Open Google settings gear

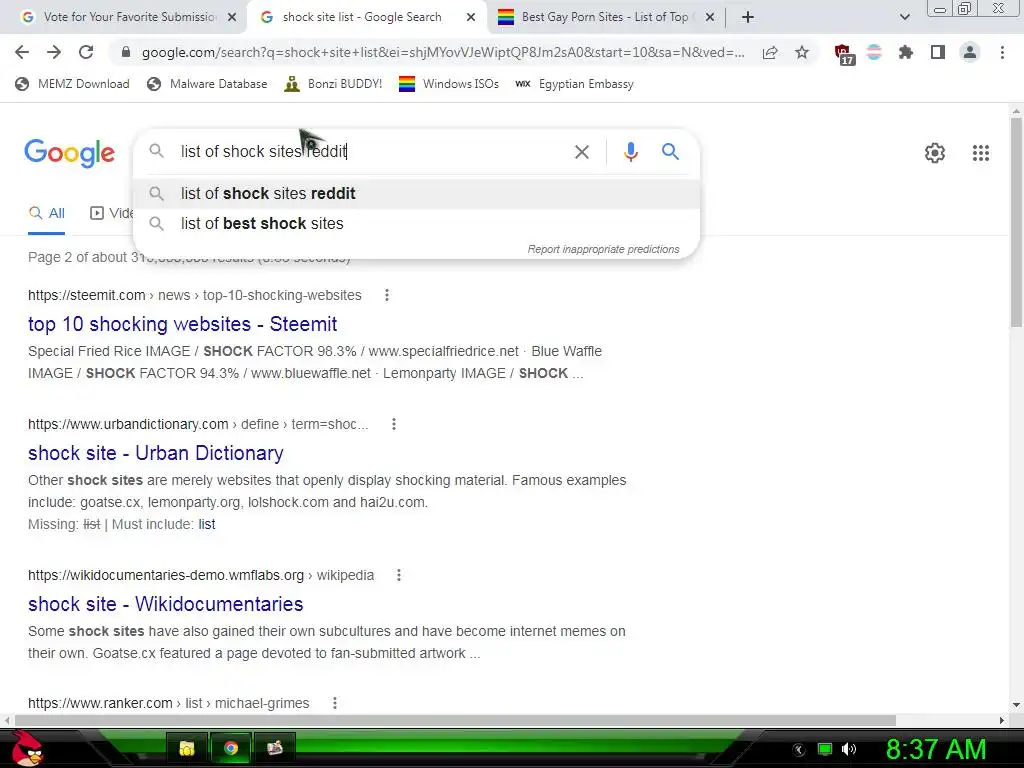935,153
